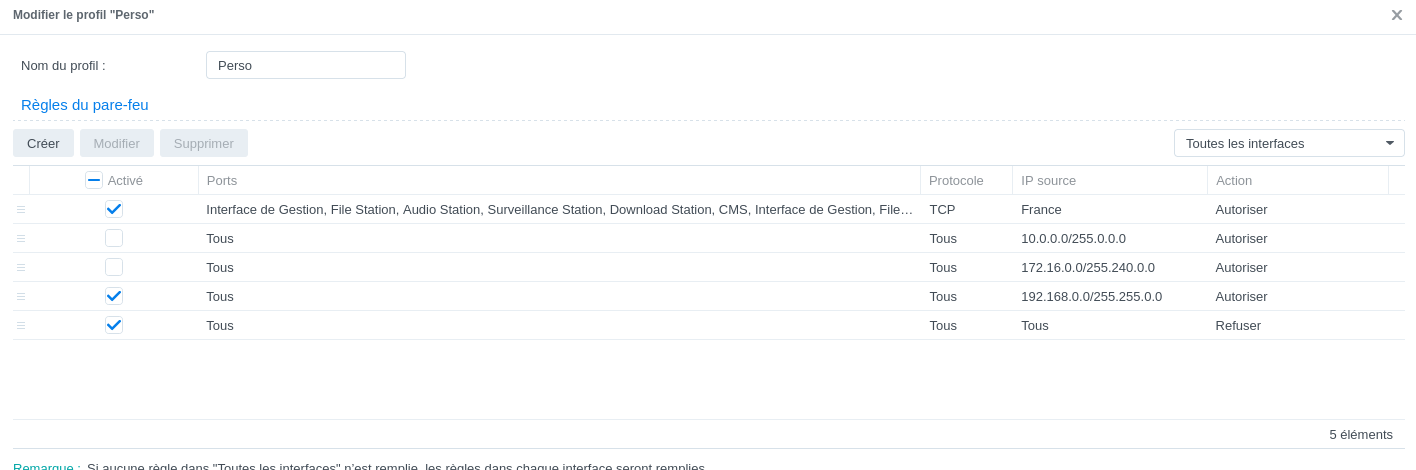Image resolution: width=1416 pixels, height=470 pixels.
Task: Click drag handle of the France rule
Action: pyautogui.click(x=21, y=210)
